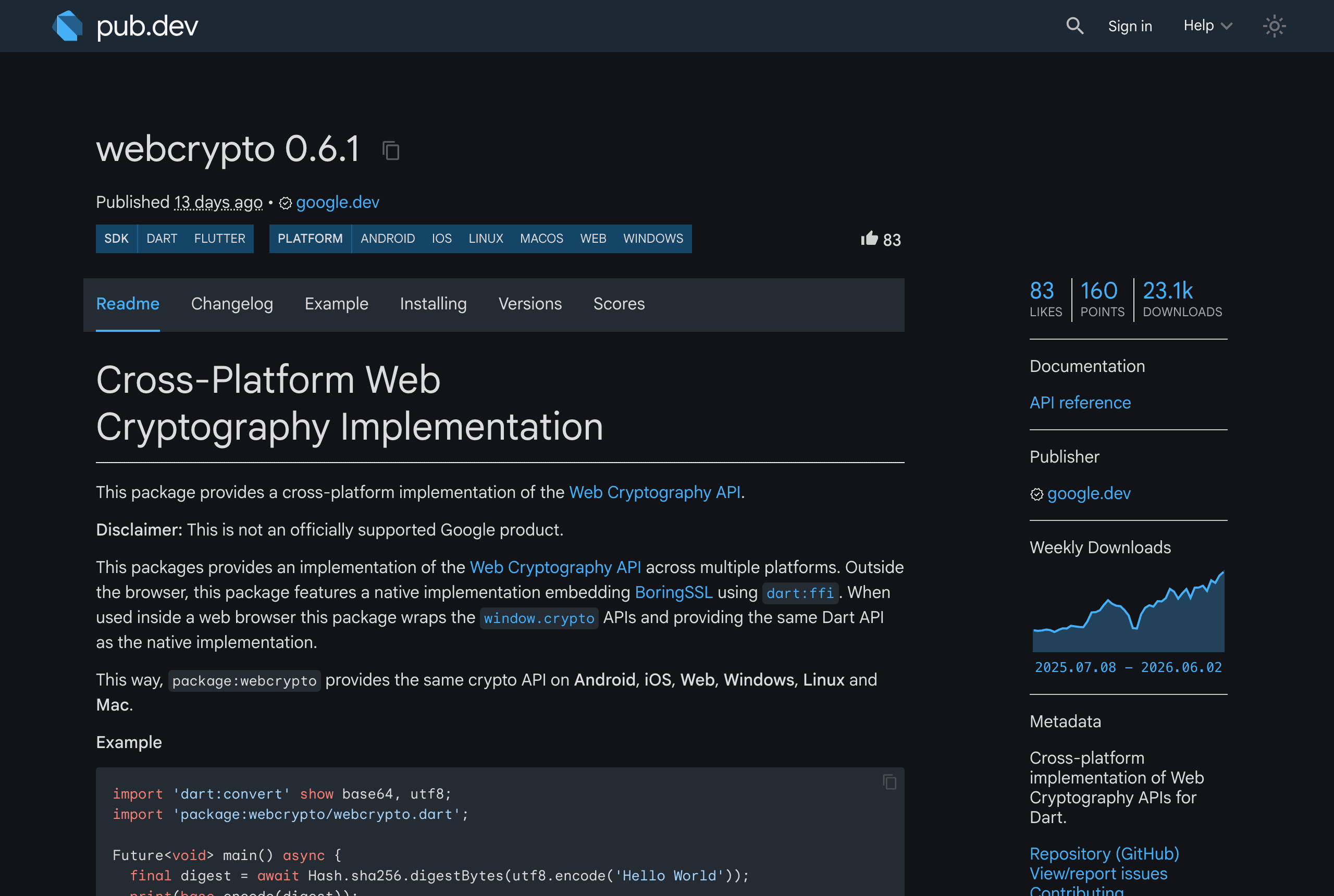Open google.dev link in Publisher sidebar
The width and height of the screenshot is (1334, 896).
[1089, 493]
